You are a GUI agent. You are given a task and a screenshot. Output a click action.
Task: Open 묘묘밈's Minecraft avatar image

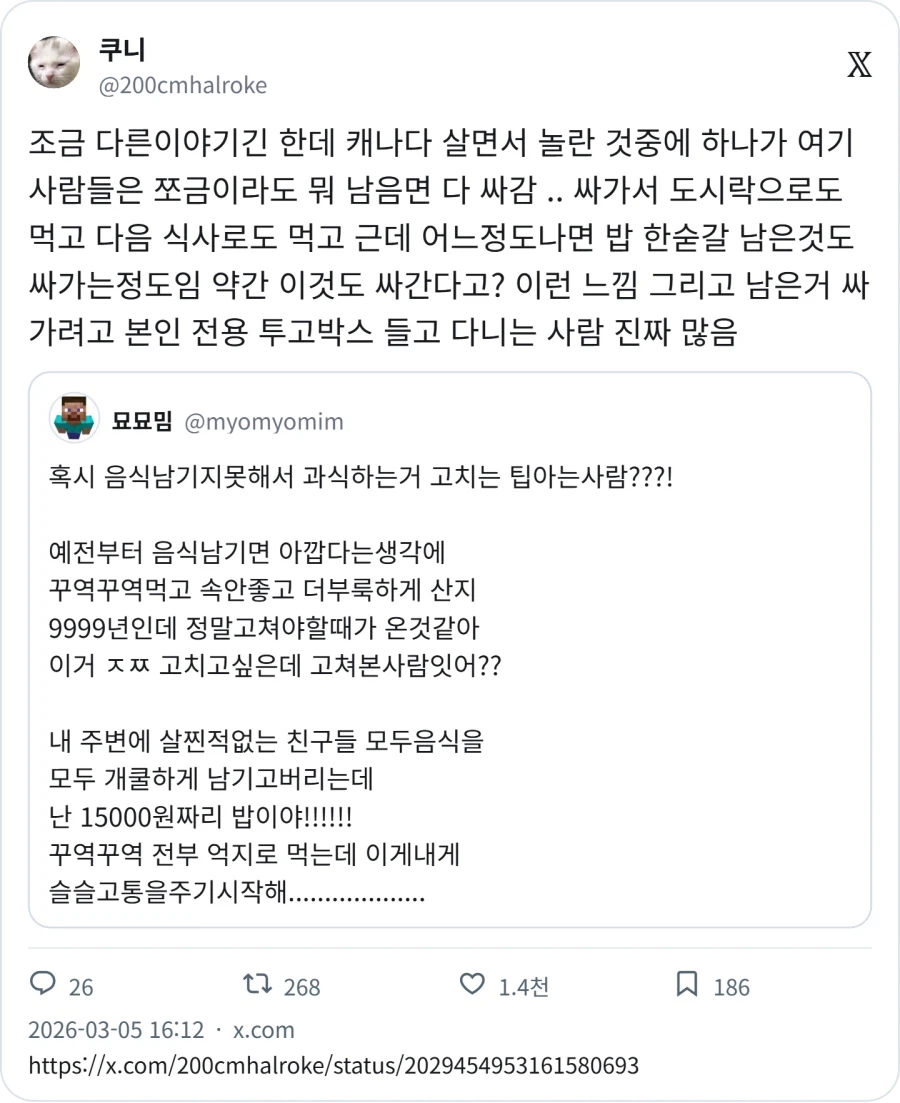[71, 420]
